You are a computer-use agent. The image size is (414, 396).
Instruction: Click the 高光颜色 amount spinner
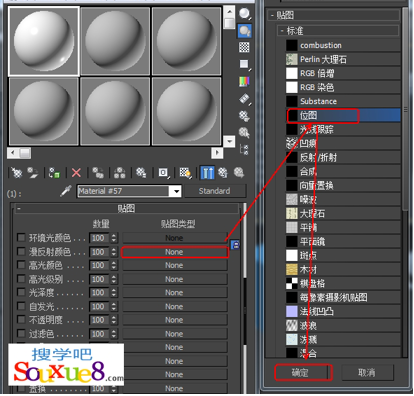click(x=114, y=265)
